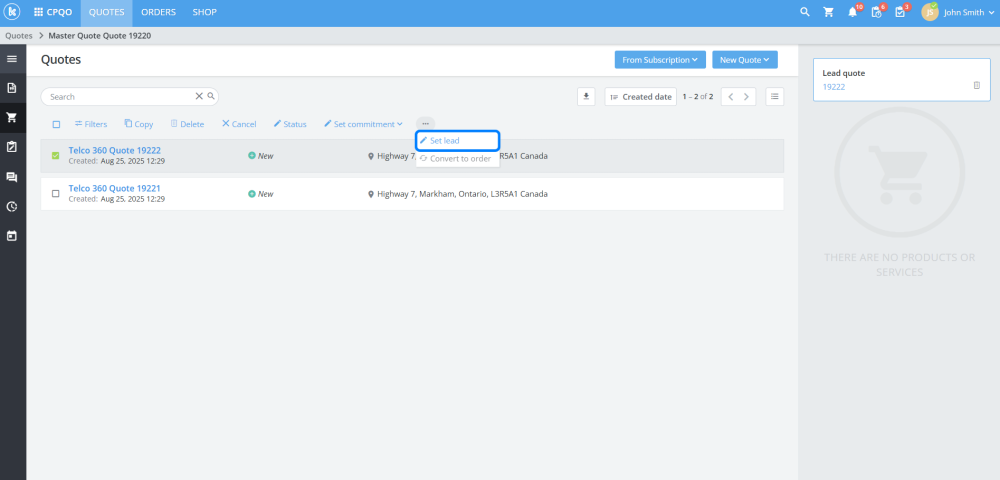This screenshot has height=480, width=1000.
Task: Click location pin of Quote 19221 address
Action: click(x=371, y=194)
